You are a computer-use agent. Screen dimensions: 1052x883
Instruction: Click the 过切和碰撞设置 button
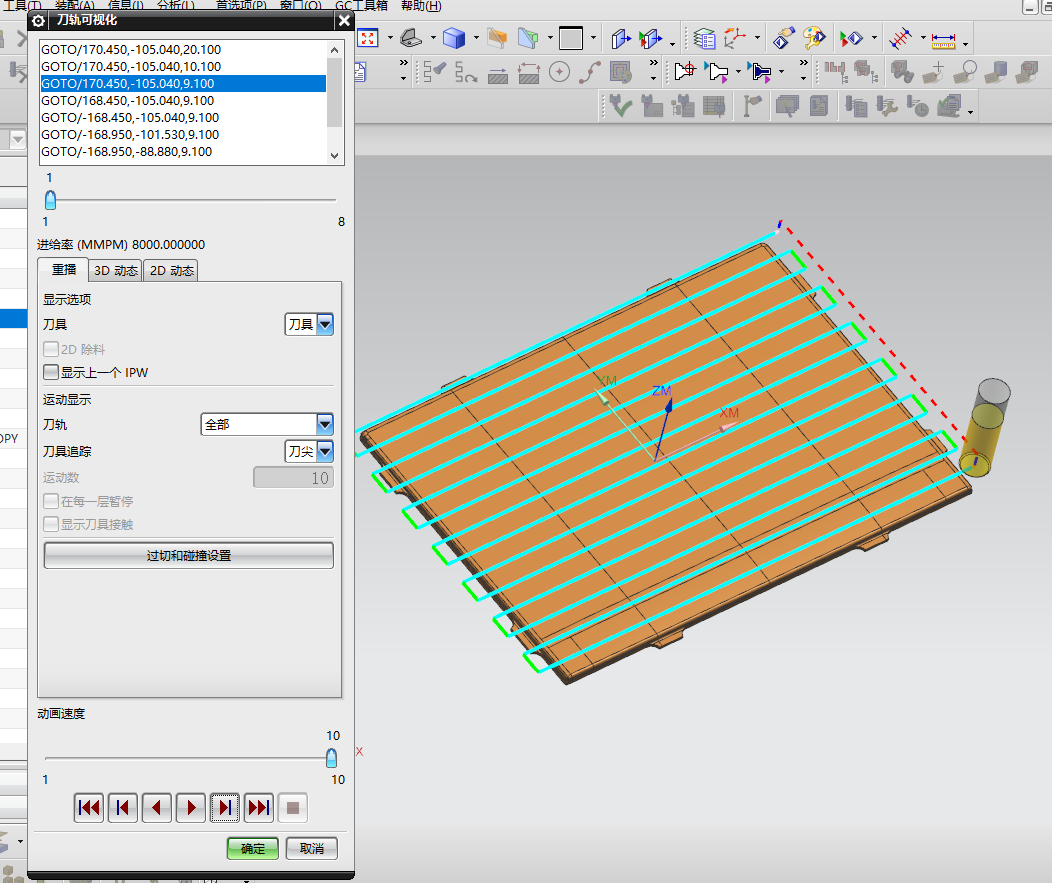pyautogui.click(x=188, y=555)
